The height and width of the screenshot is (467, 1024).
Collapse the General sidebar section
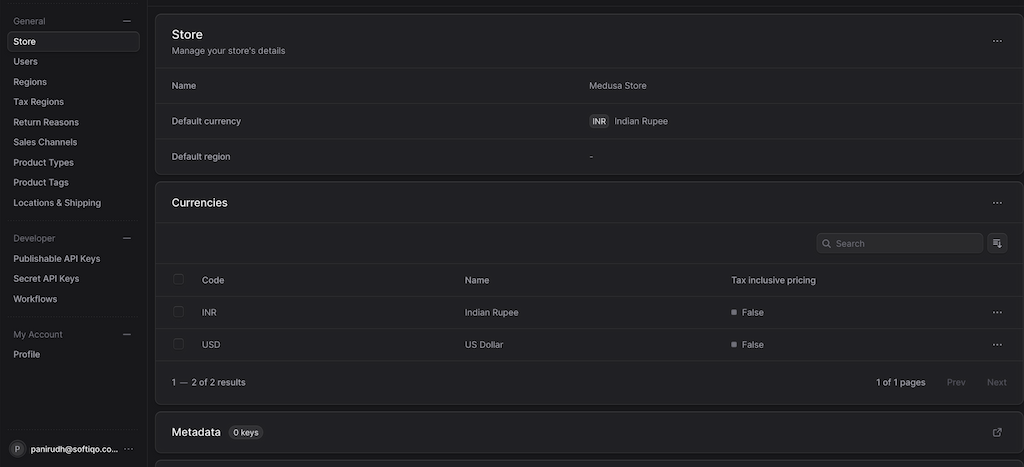coord(126,21)
